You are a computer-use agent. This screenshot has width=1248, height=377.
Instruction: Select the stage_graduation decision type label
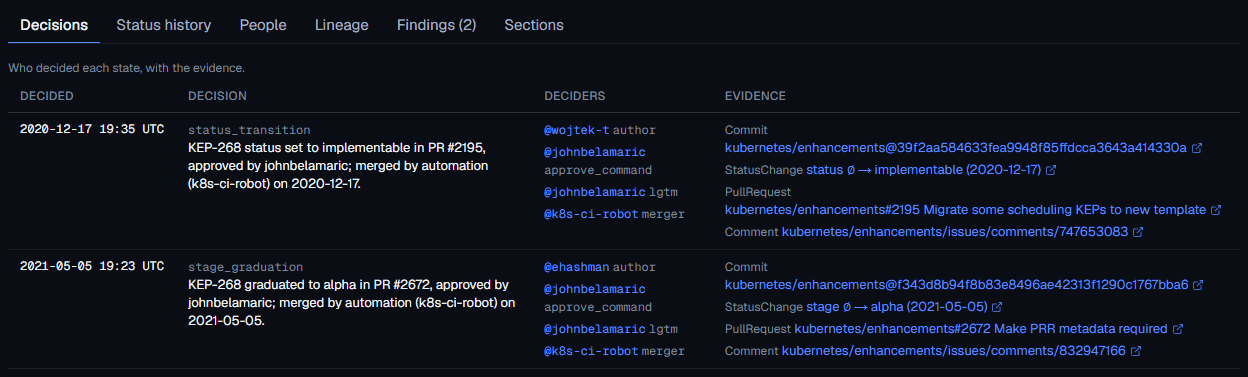tap(245, 267)
